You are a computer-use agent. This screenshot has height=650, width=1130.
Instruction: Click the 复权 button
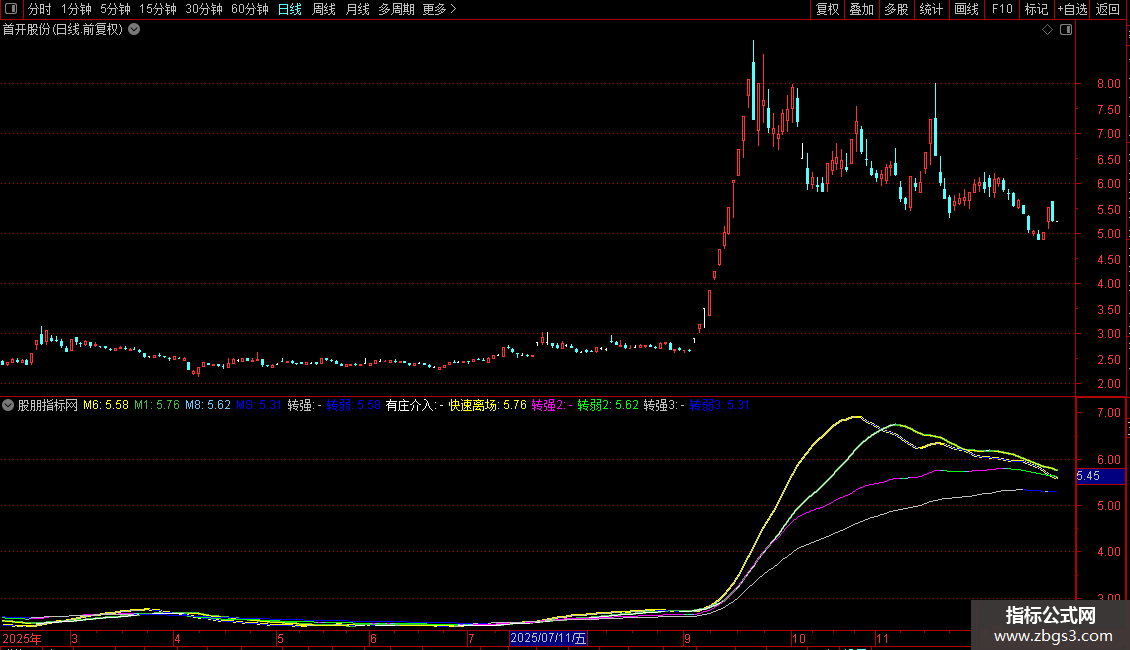coord(827,9)
